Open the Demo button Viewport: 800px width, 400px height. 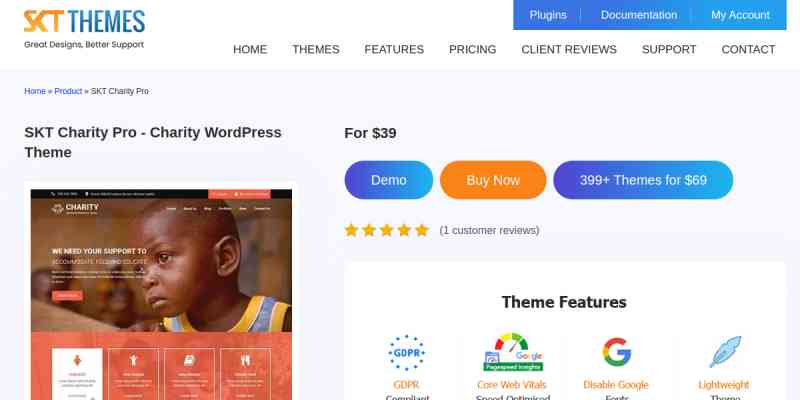[389, 180]
